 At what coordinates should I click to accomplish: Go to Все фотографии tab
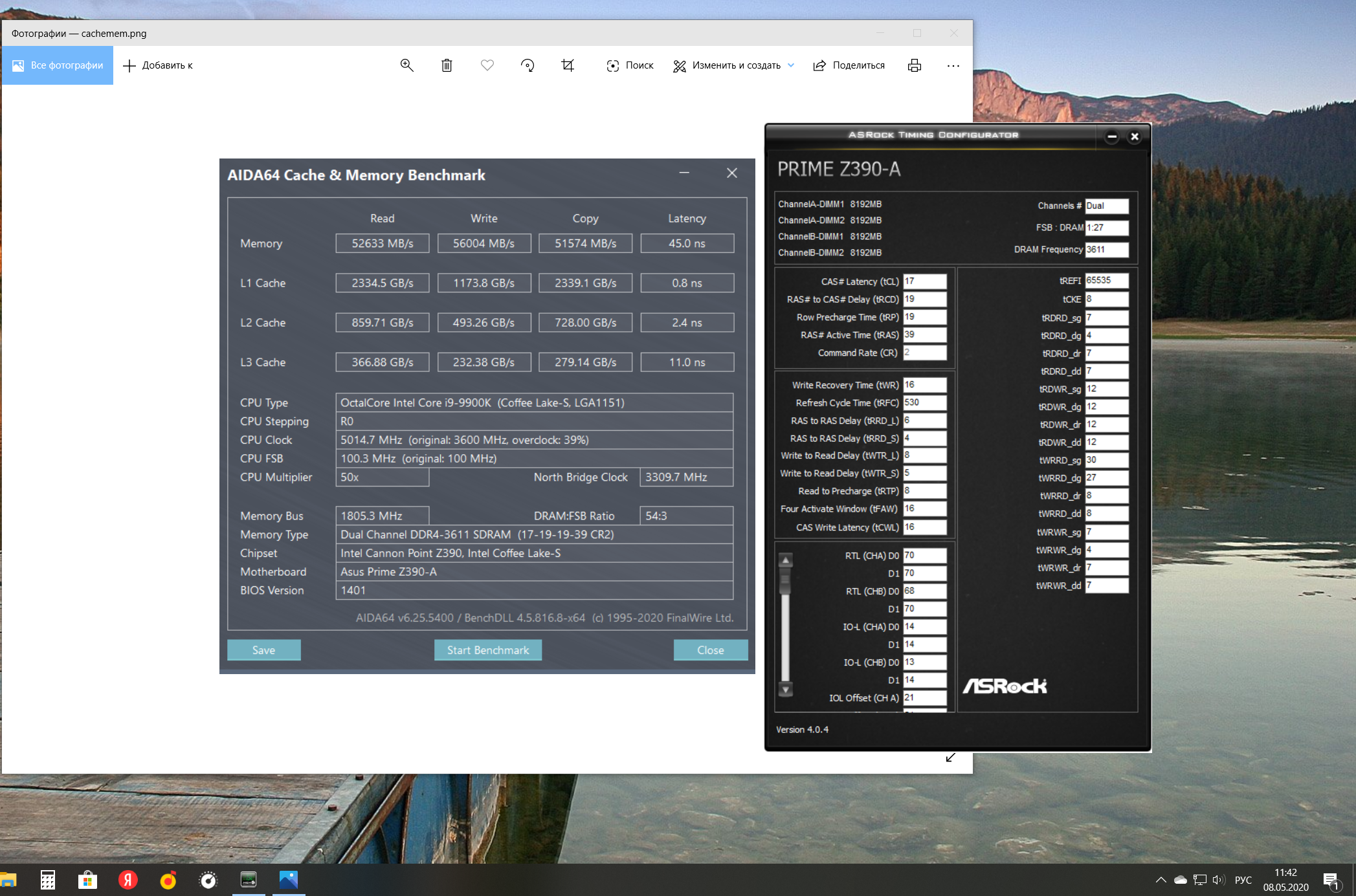[x=58, y=65]
